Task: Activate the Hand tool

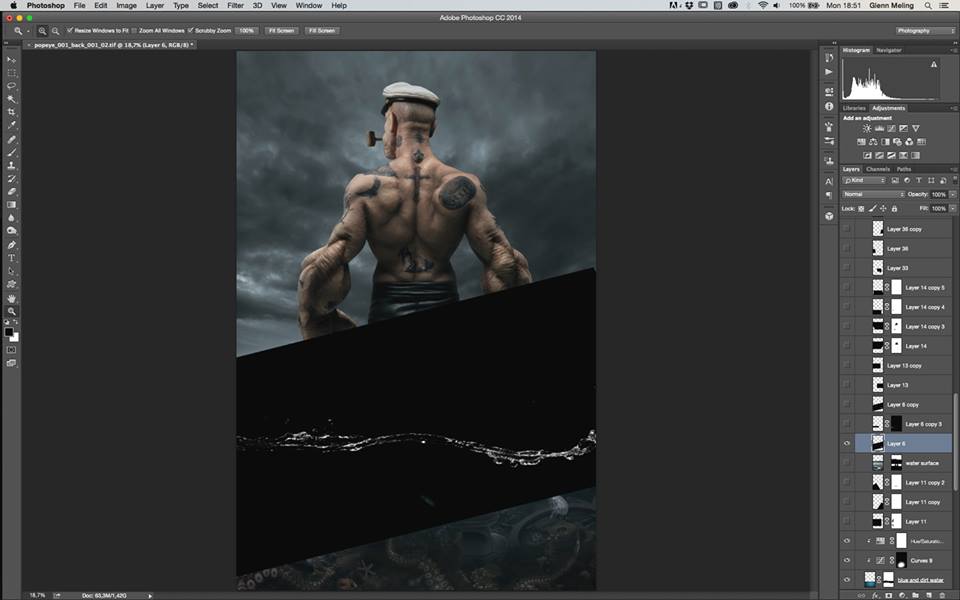Action: pyautogui.click(x=12, y=298)
